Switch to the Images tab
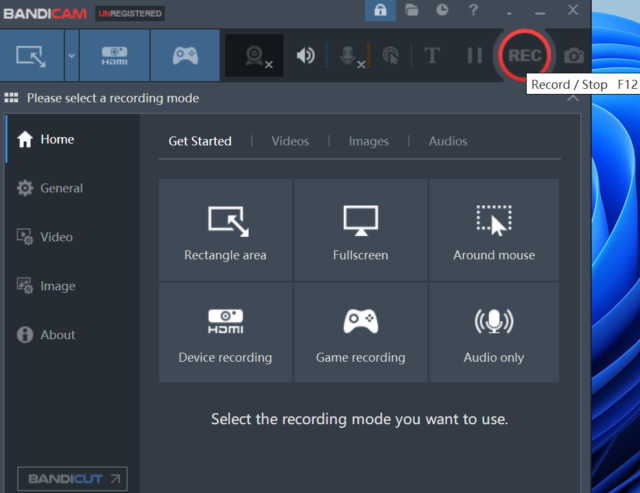 point(369,141)
